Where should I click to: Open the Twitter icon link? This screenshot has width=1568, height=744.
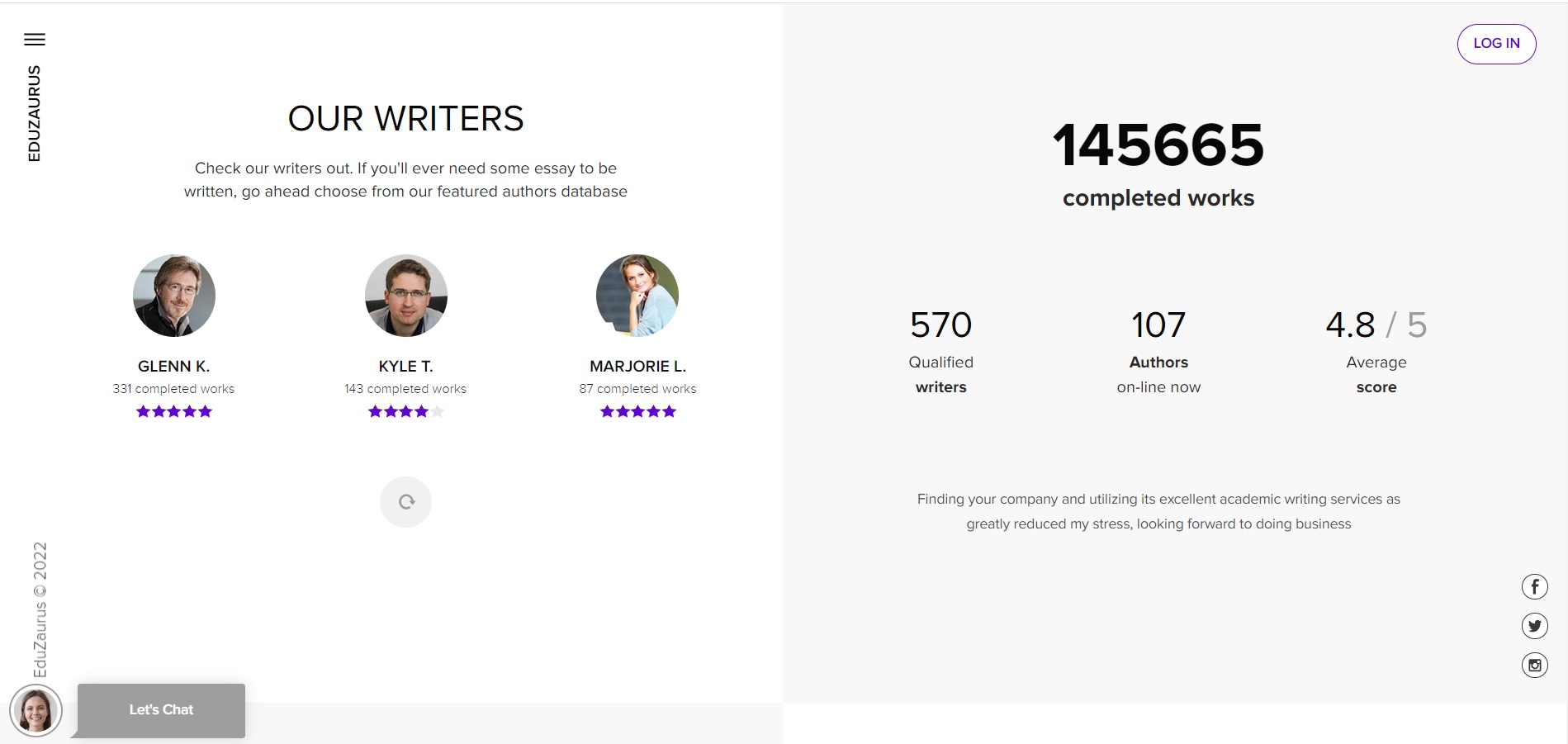coord(1534,626)
